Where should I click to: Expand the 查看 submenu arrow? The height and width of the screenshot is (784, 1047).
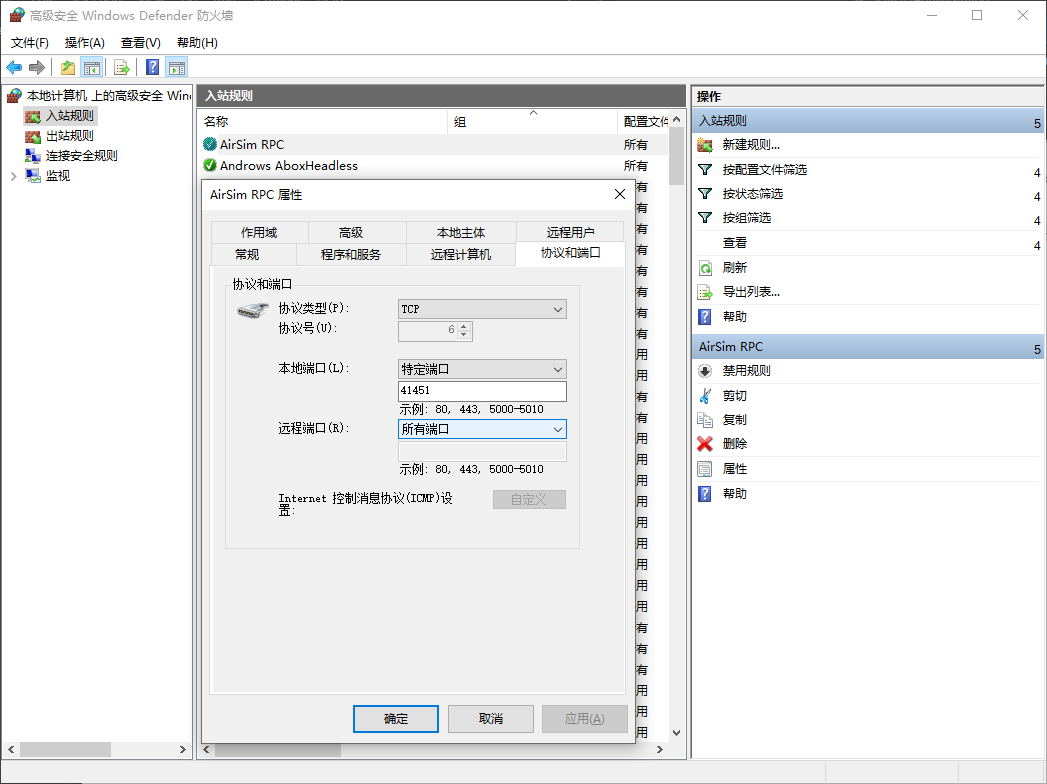click(1037, 245)
